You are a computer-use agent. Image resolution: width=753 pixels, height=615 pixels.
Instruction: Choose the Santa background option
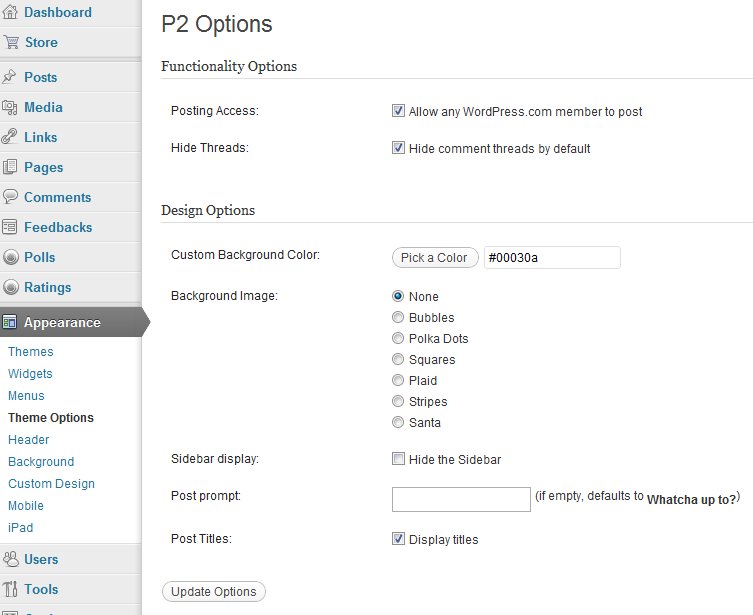point(398,423)
